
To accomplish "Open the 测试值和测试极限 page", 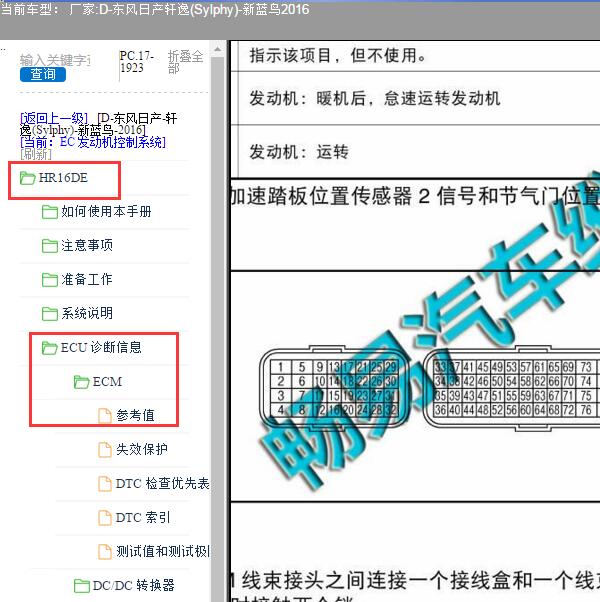I will click(163, 551).
